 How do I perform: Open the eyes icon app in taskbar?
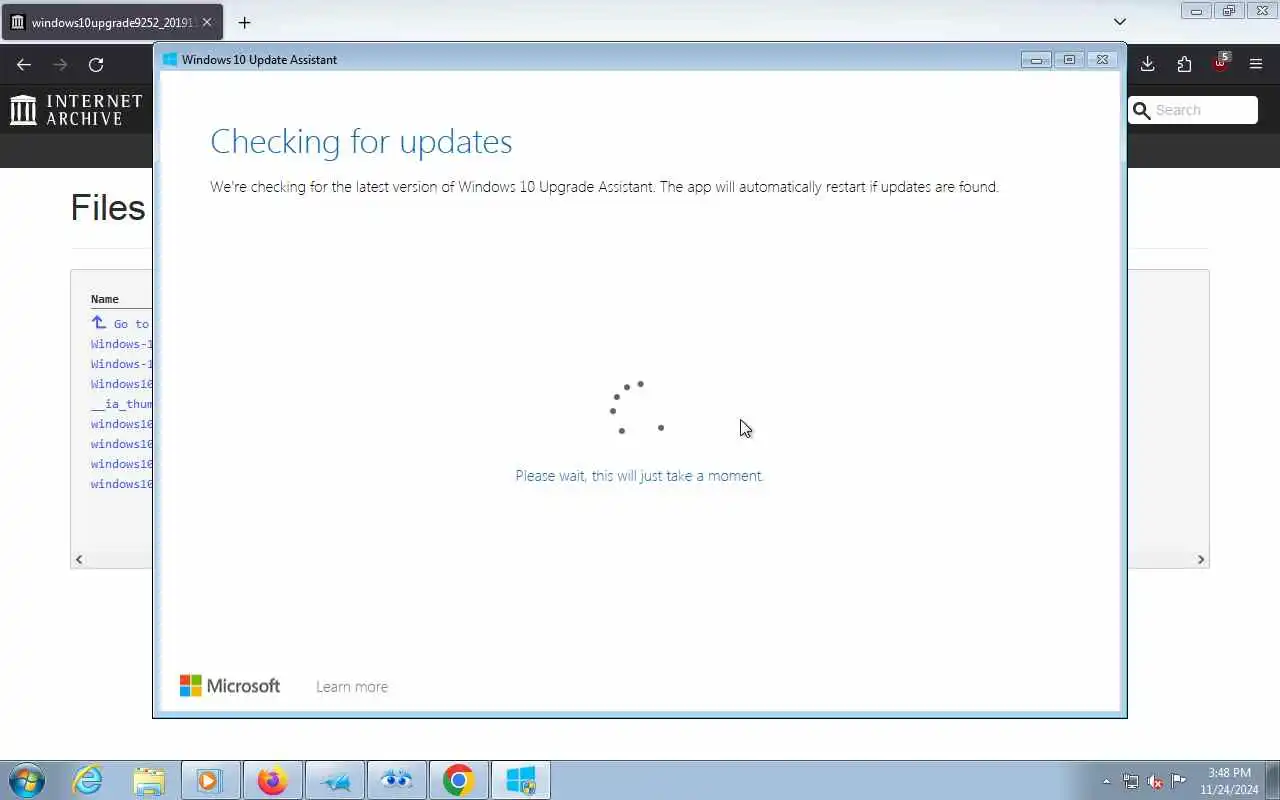pos(397,780)
